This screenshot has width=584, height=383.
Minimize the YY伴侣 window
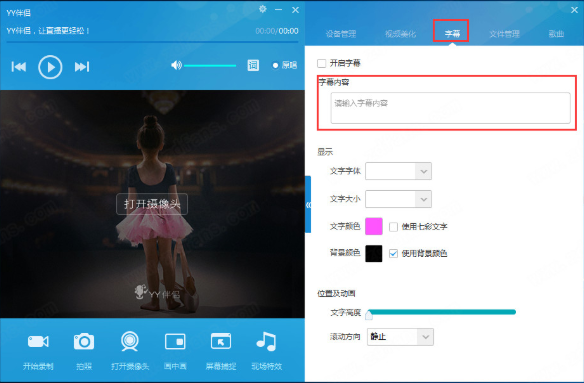[x=279, y=9]
